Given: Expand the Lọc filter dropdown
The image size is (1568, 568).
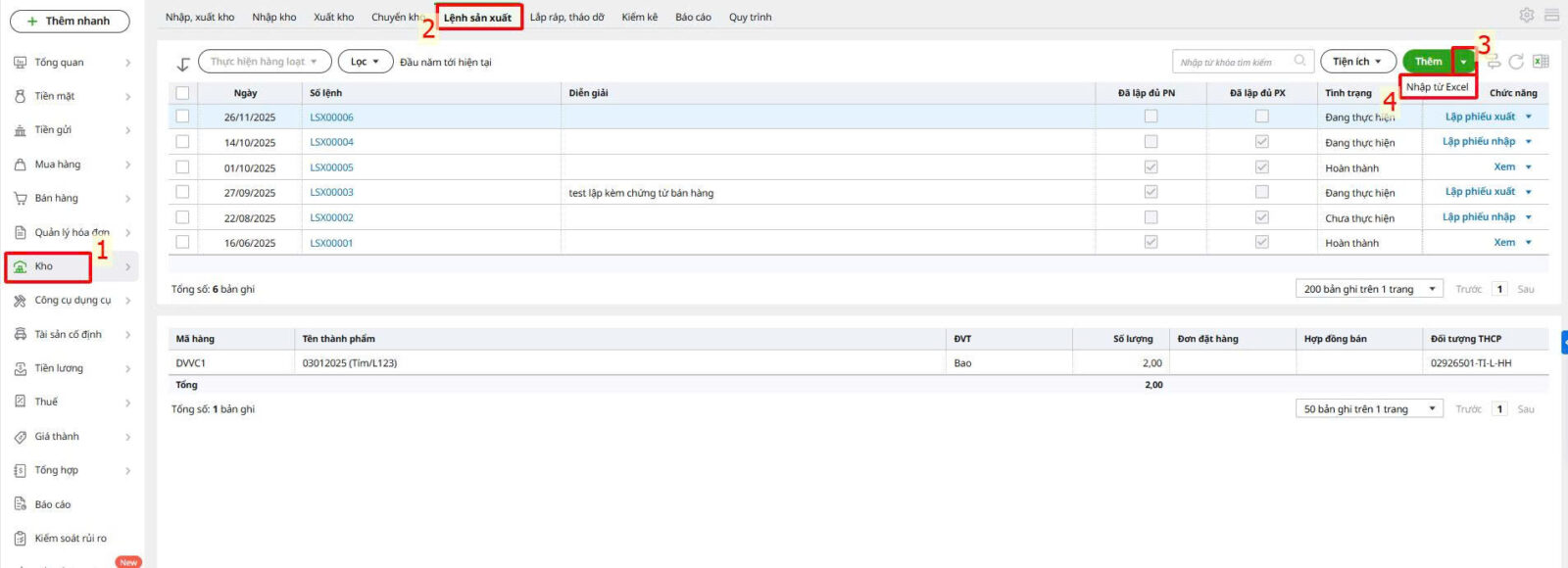Looking at the screenshot, I should (365, 62).
